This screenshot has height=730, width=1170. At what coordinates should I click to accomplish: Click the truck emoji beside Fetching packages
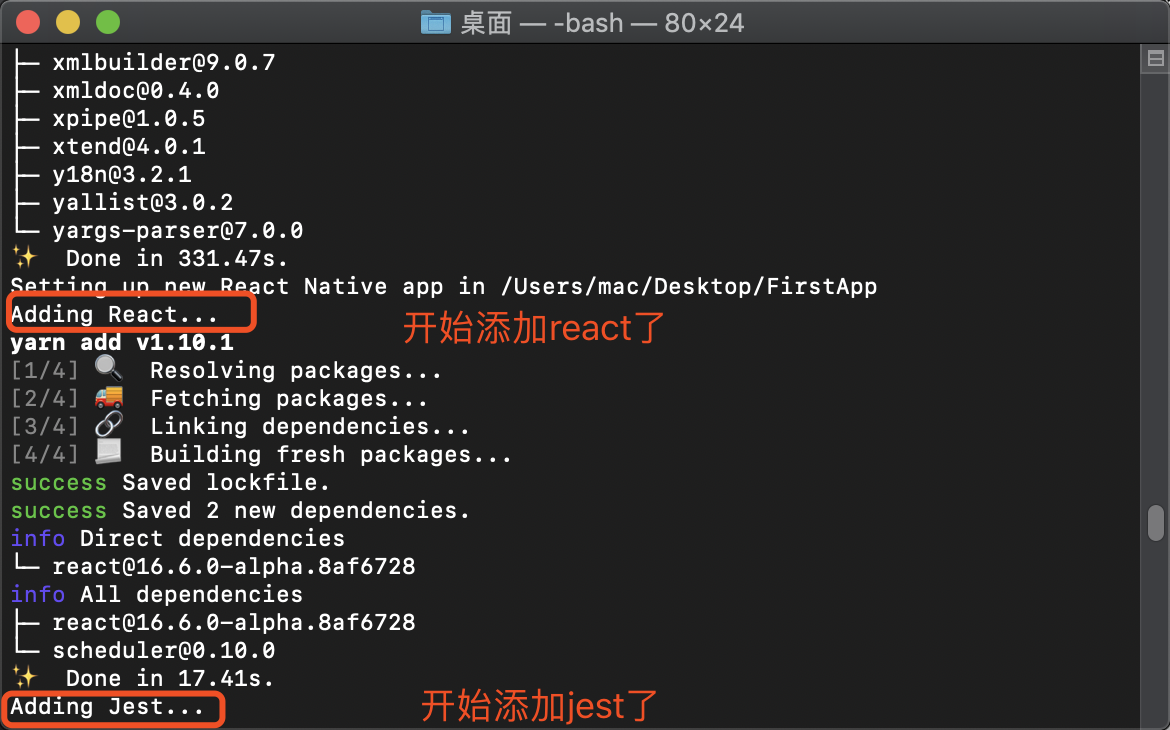109,397
